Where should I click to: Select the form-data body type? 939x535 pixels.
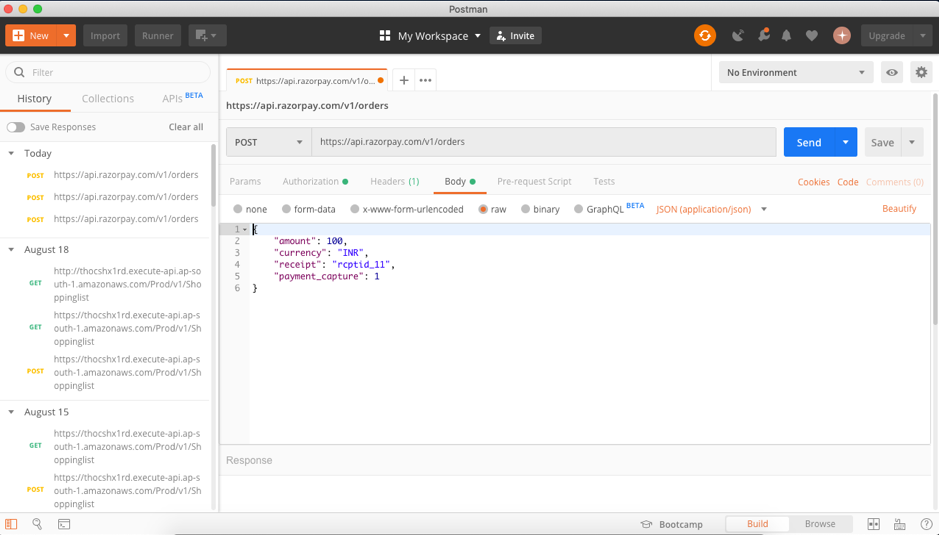point(286,209)
